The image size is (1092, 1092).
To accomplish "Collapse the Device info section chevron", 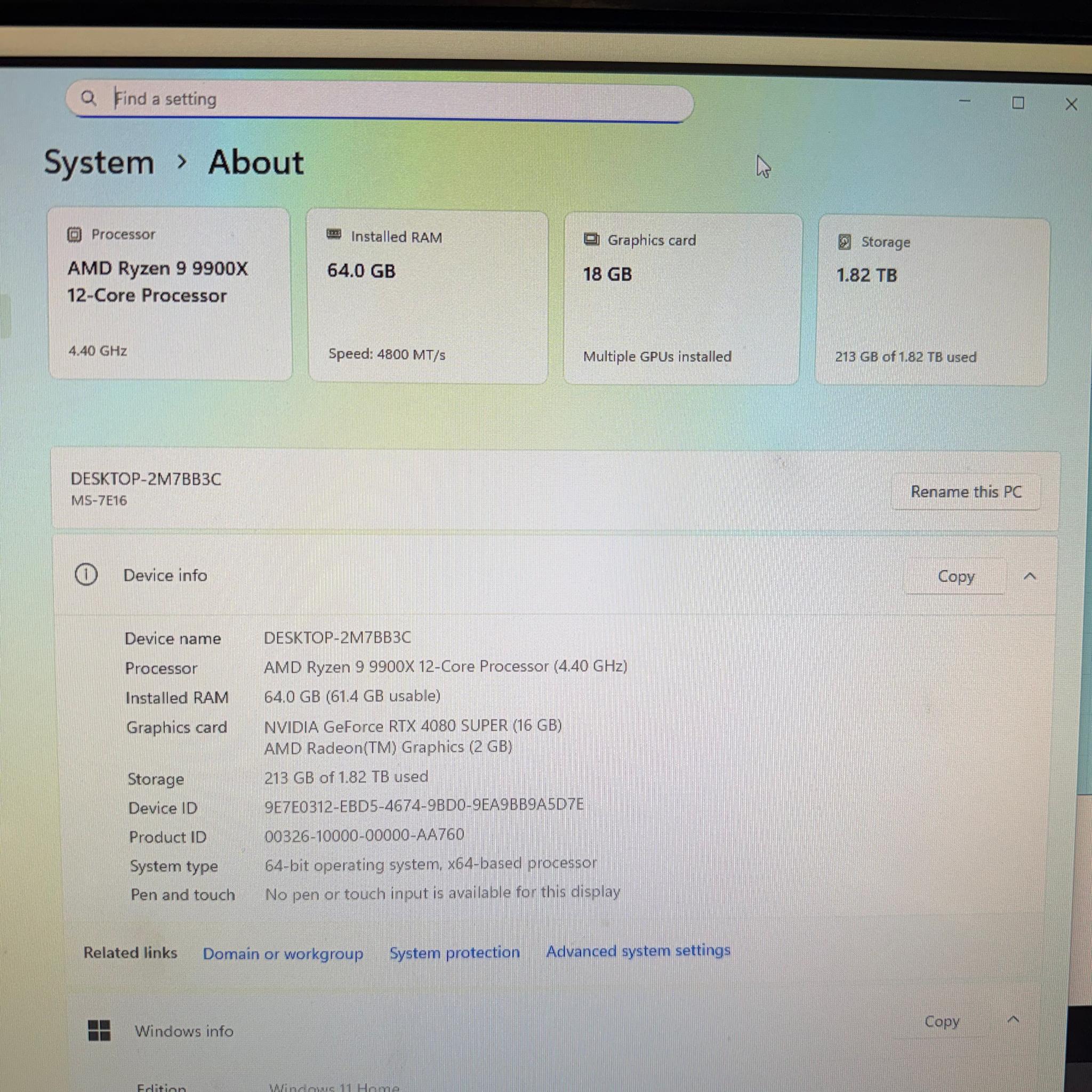I will click(1030, 576).
